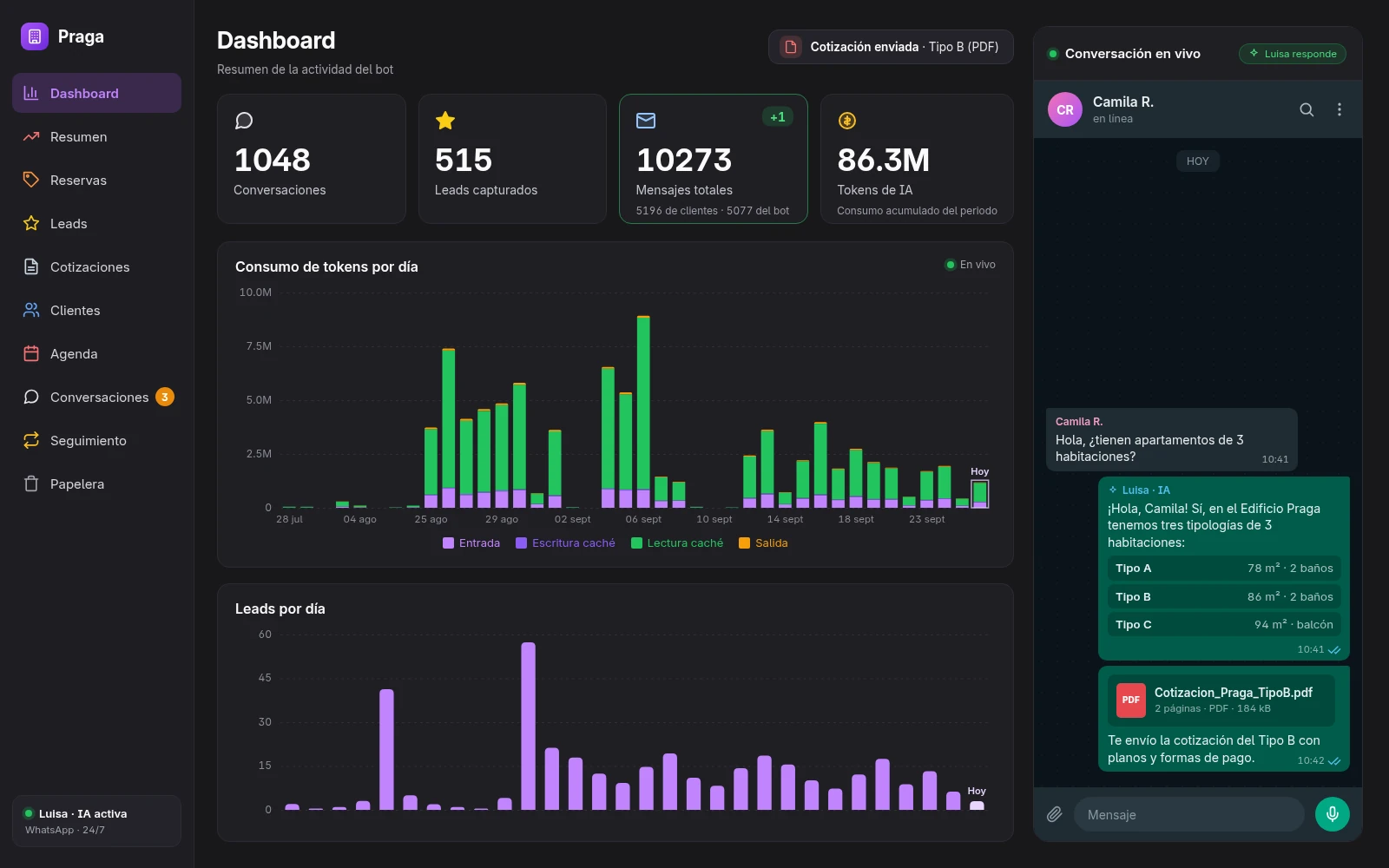The width and height of the screenshot is (1389, 868).
Task: Click the Clientes people icon
Action: pyautogui.click(x=31, y=310)
